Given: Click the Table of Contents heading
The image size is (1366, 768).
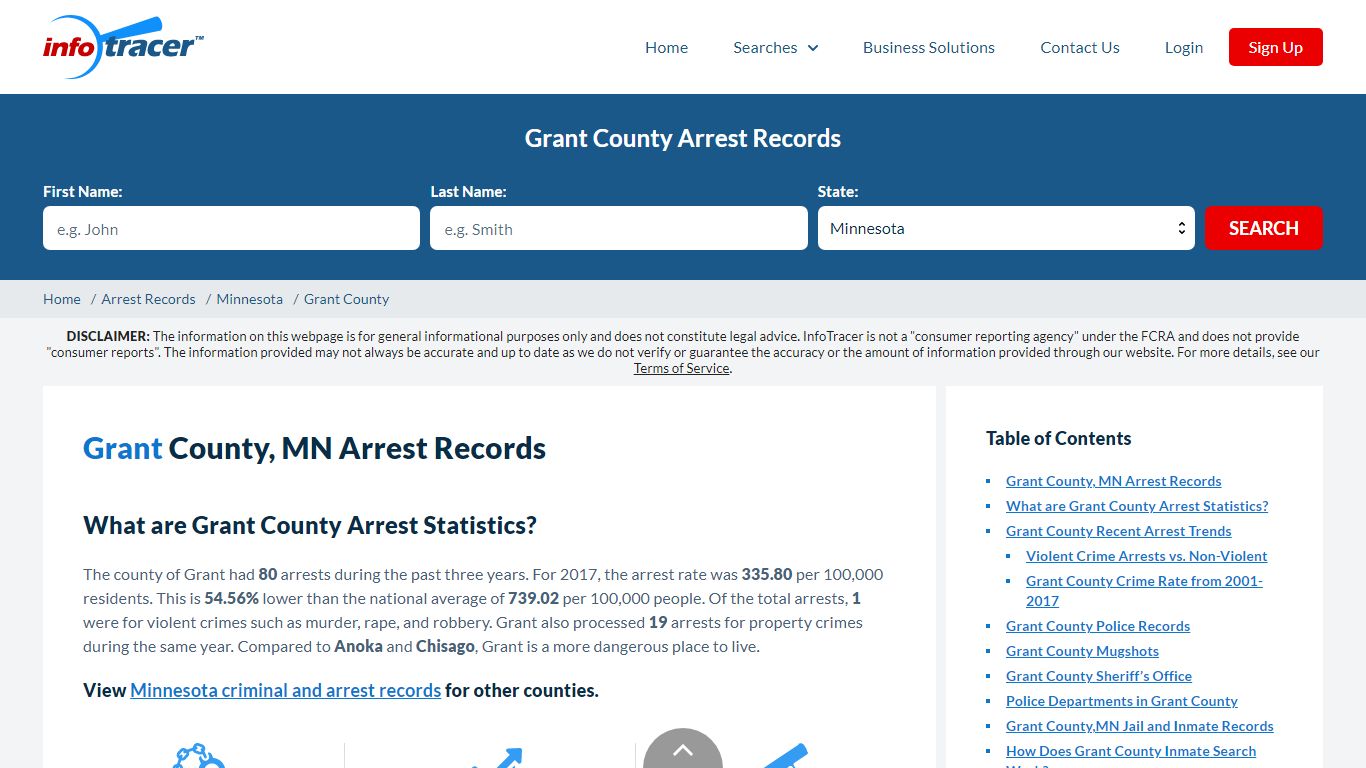Looking at the screenshot, I should (1058, 438).
